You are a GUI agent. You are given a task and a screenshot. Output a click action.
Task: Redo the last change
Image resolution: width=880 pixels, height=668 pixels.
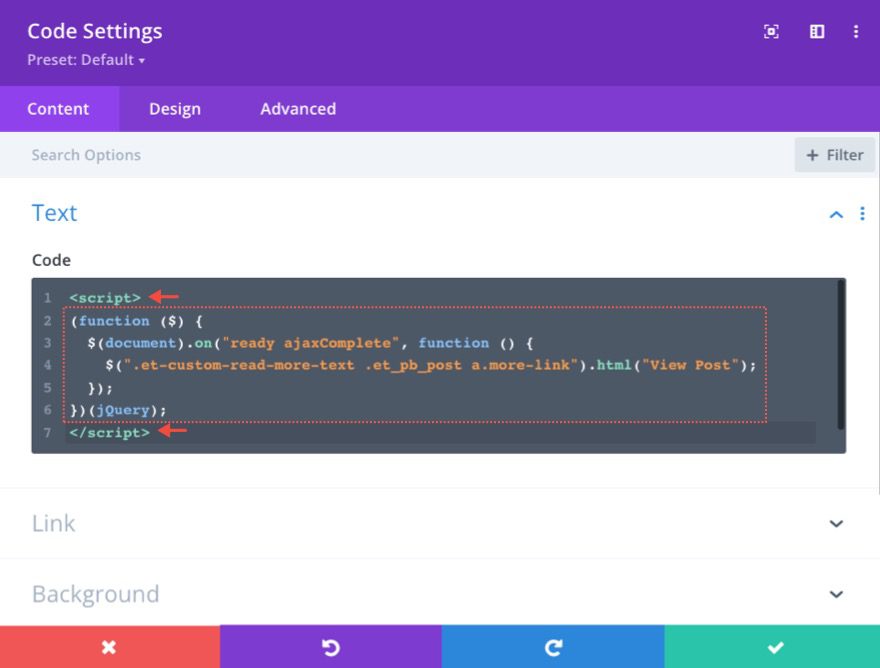(552, 647)
